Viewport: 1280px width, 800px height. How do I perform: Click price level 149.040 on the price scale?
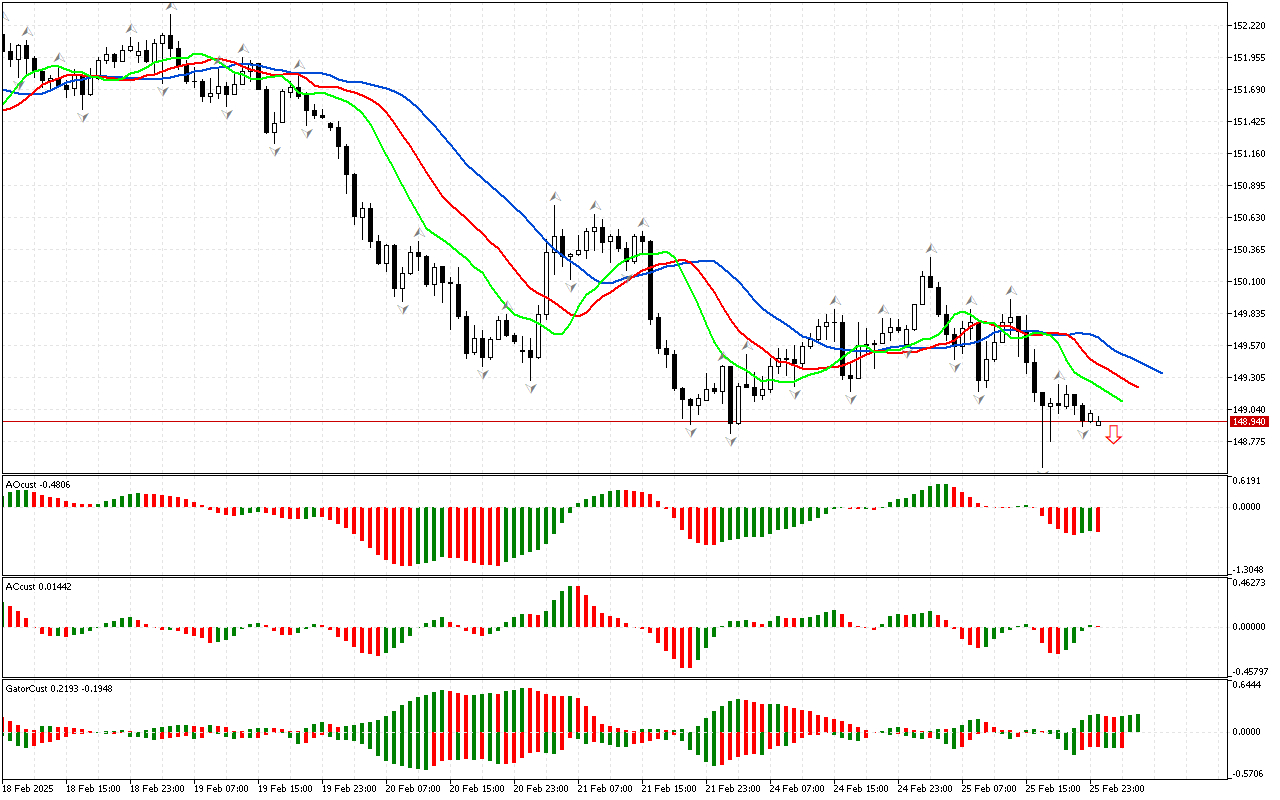click(1250, 409)
